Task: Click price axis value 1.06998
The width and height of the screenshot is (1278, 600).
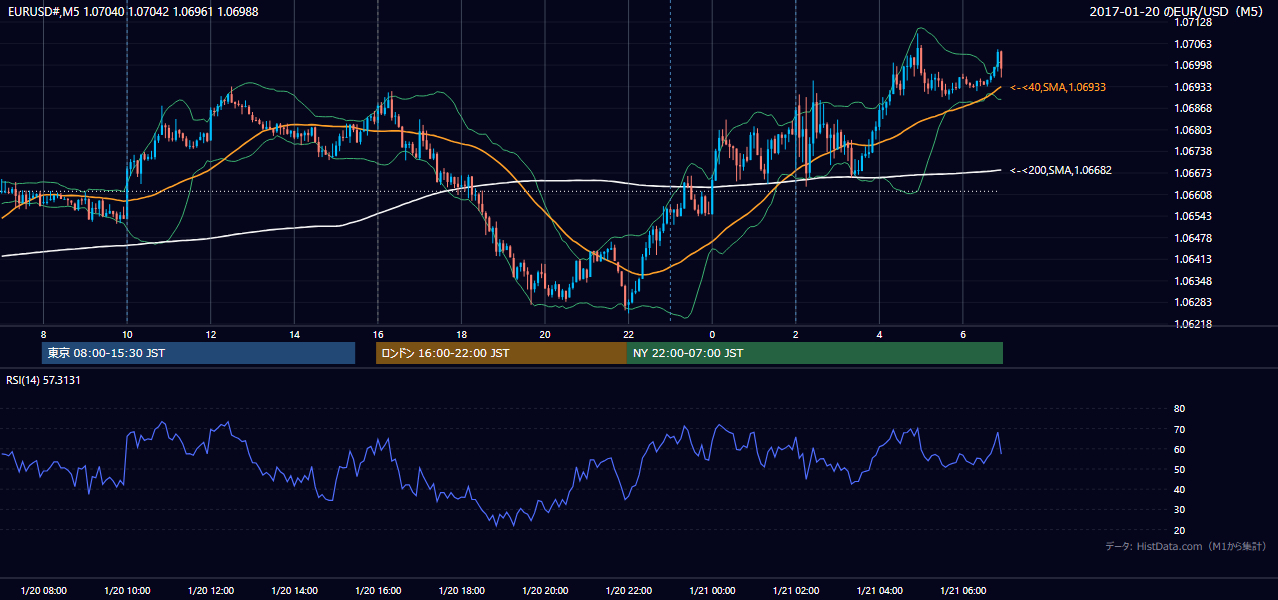Action: 1194,65
